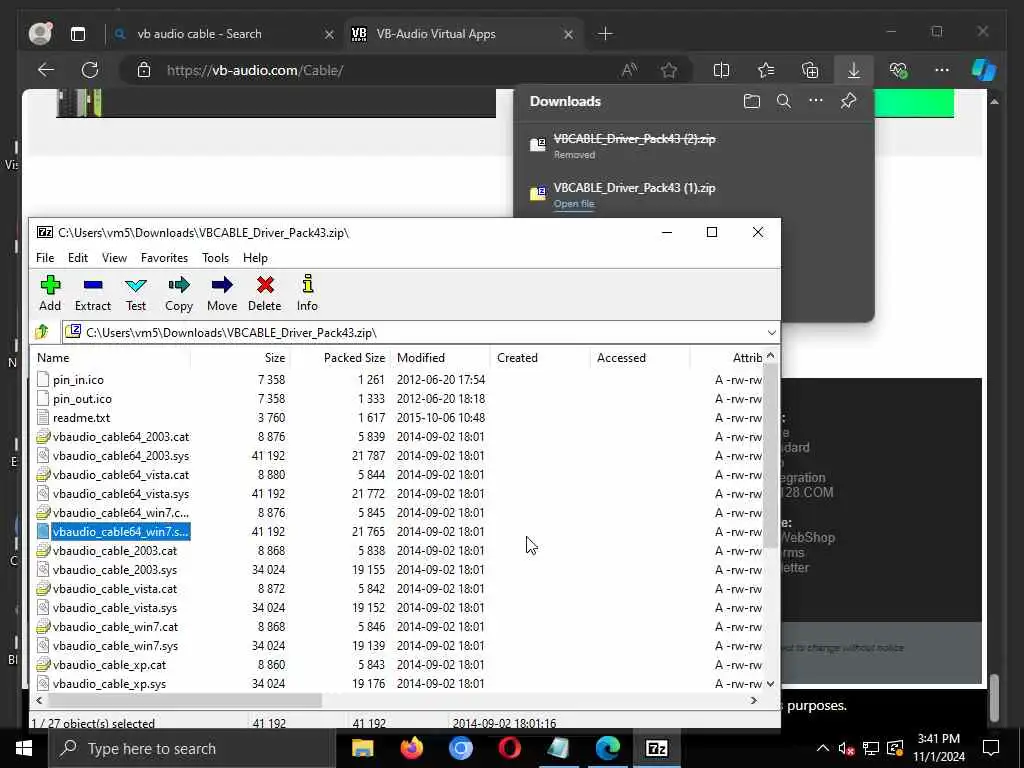Open Edge Favorites list icon
This screenshot has height=768, width=1024.
click(765, 70)
